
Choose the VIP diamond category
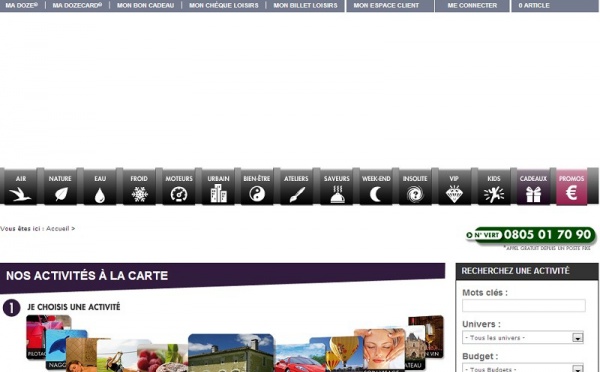pyautogui.click(x=454, y=187)
